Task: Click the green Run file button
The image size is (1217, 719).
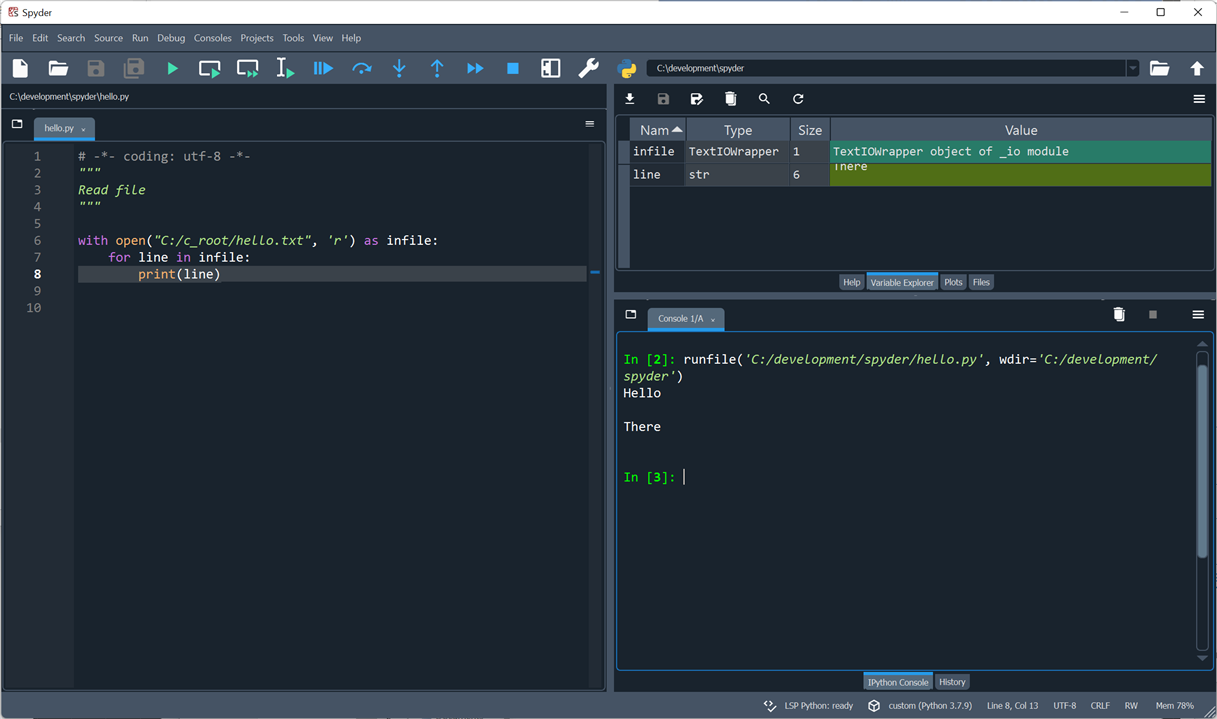Action: point(172,69)
